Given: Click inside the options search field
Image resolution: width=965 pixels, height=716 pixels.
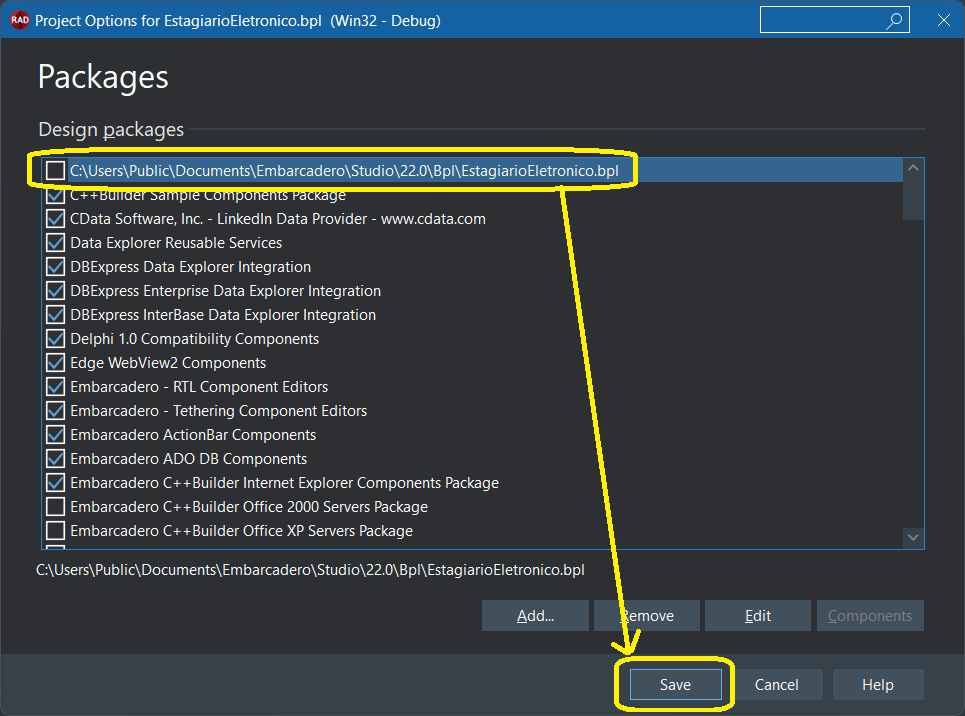Looking at the screenshot, I should tap(820, 20).
